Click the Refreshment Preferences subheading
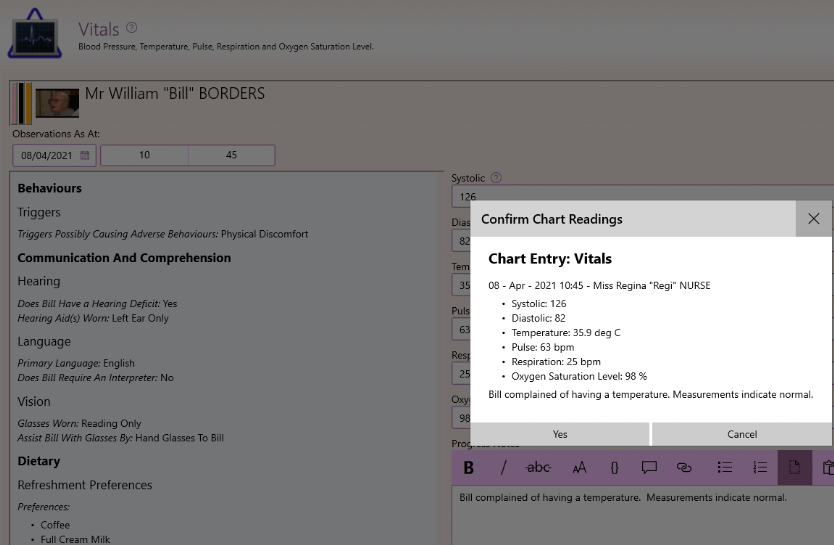 pos(85,485)
